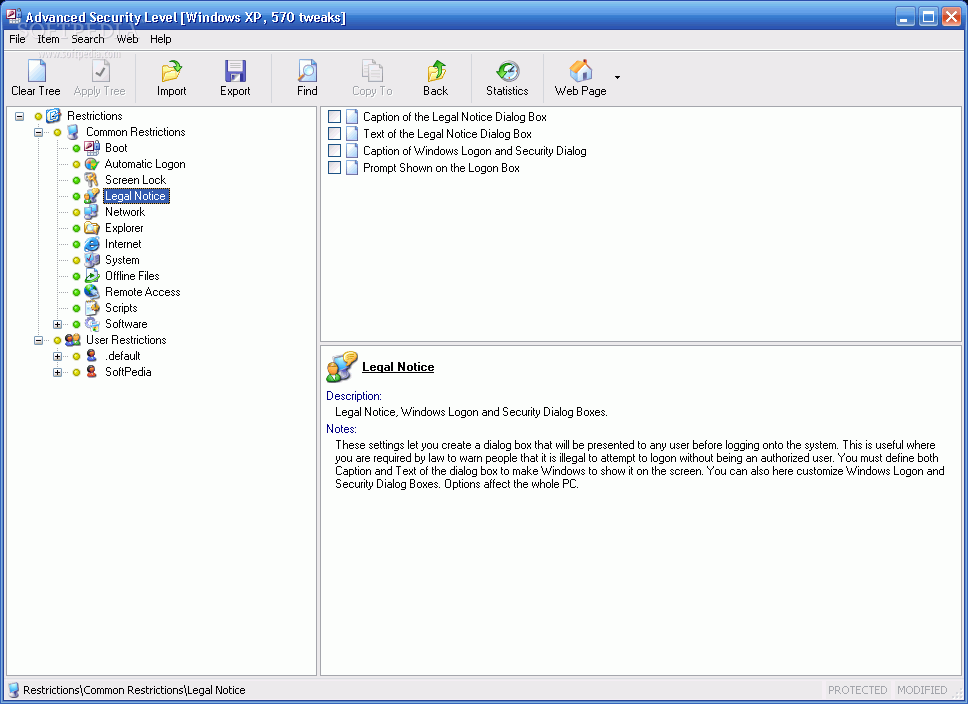Image resolution: width=968 pixels, height=704 pixels.
Task: Click the Copy To toolbar icon
Action: pos(372,71)
